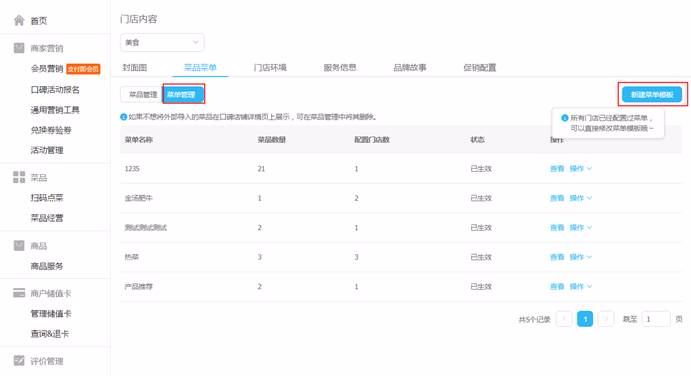
Task: Click the info icon in the tooltip bubble
Action: click(x=565, y=118)
